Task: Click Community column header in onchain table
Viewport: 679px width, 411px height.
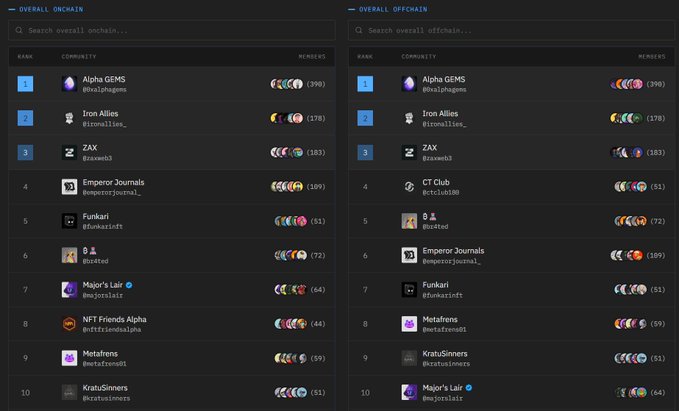Action: (79, 57)
